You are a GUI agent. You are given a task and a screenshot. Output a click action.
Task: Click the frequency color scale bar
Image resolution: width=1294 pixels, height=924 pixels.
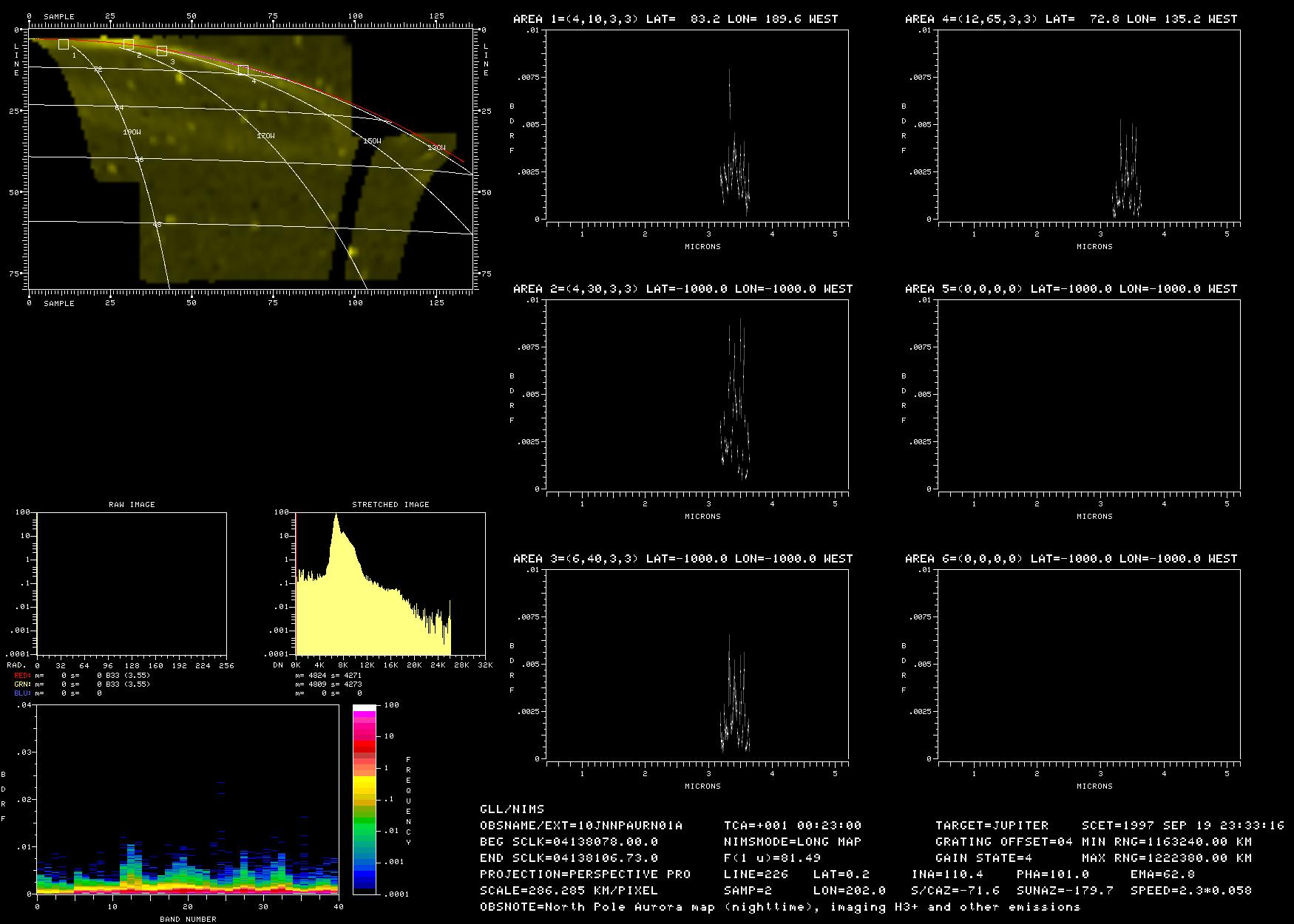point(365,799)
